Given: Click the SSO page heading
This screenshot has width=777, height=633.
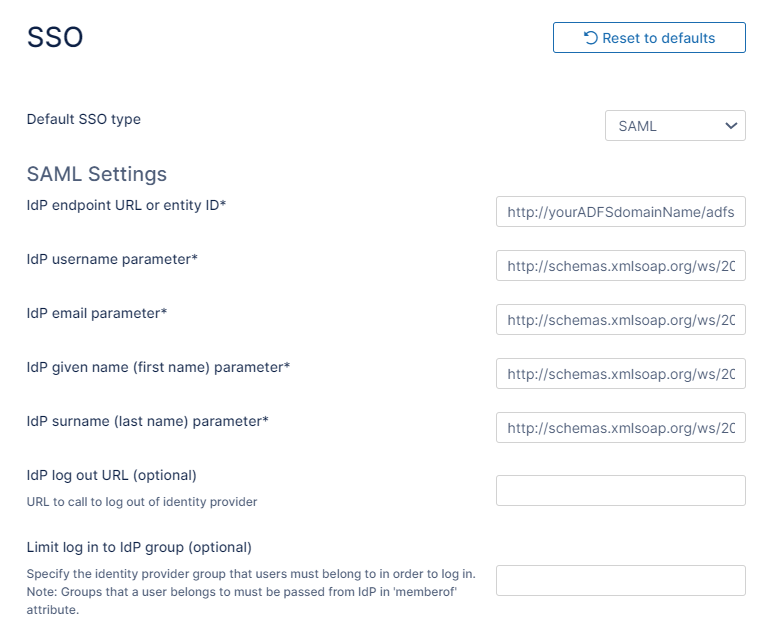Looking at the screenshot, I should (54, 38).
